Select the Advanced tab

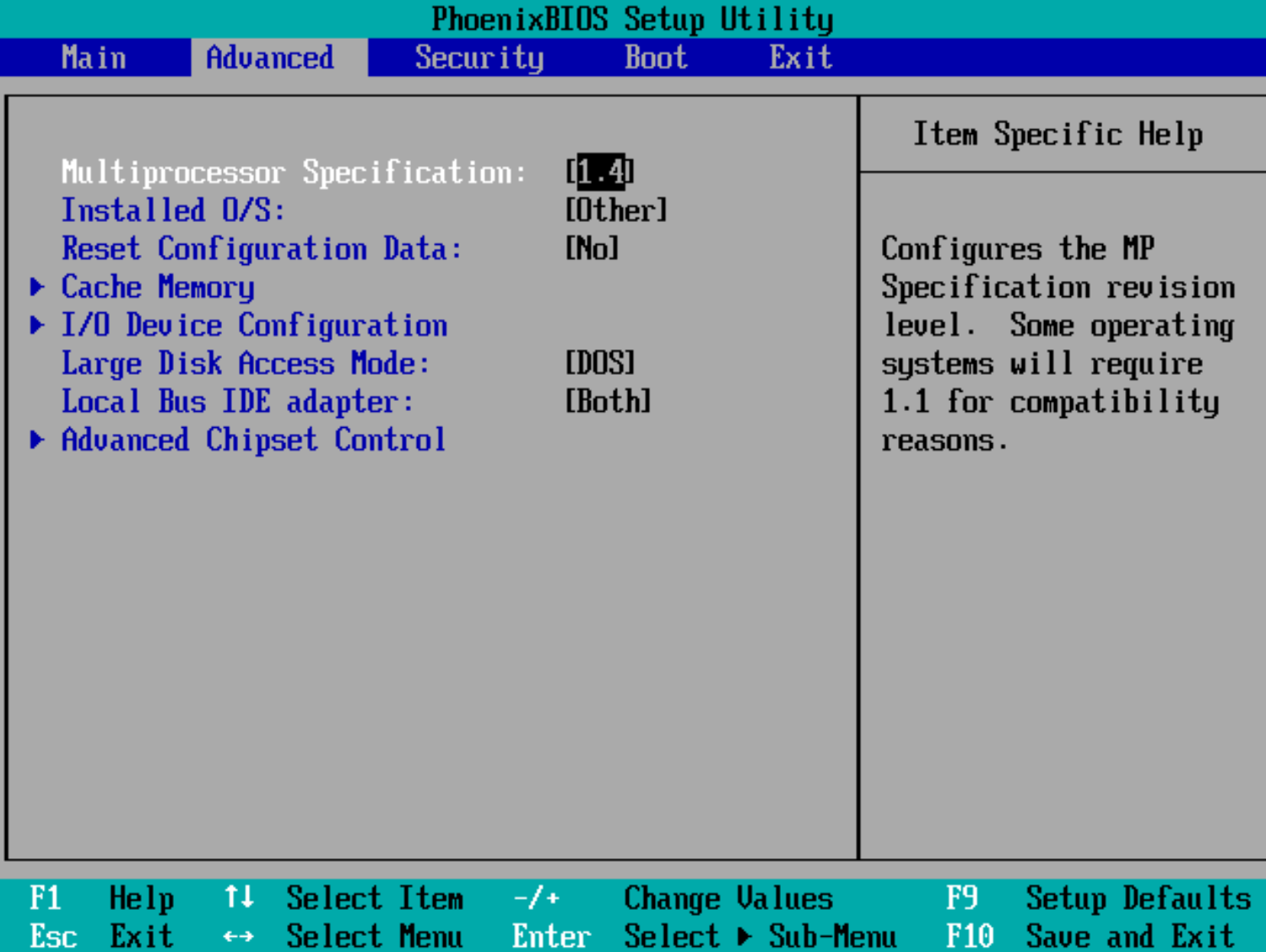point(270,57)
